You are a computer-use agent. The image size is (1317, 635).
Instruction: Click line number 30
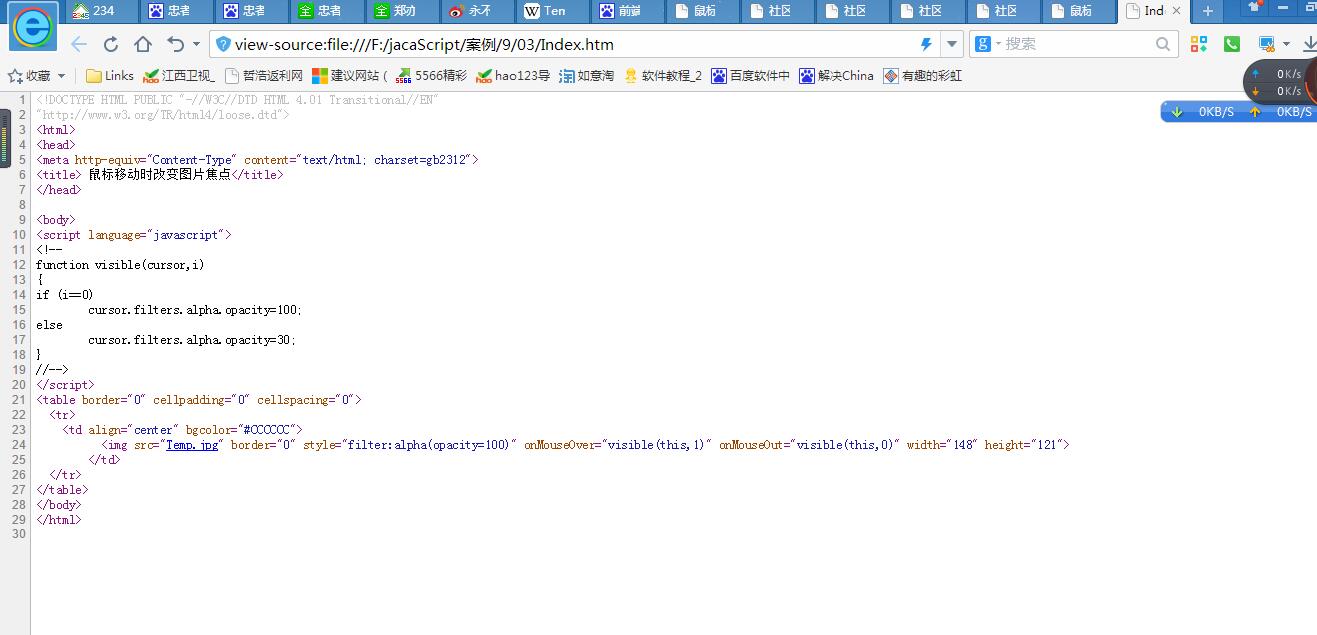[x=19, y=535]
